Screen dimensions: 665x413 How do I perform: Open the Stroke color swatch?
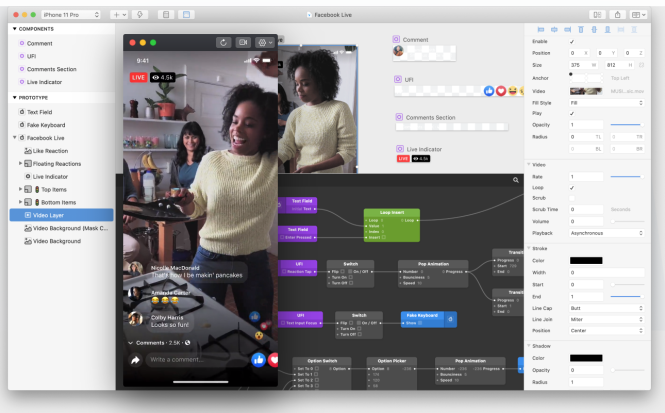point(586,260)
